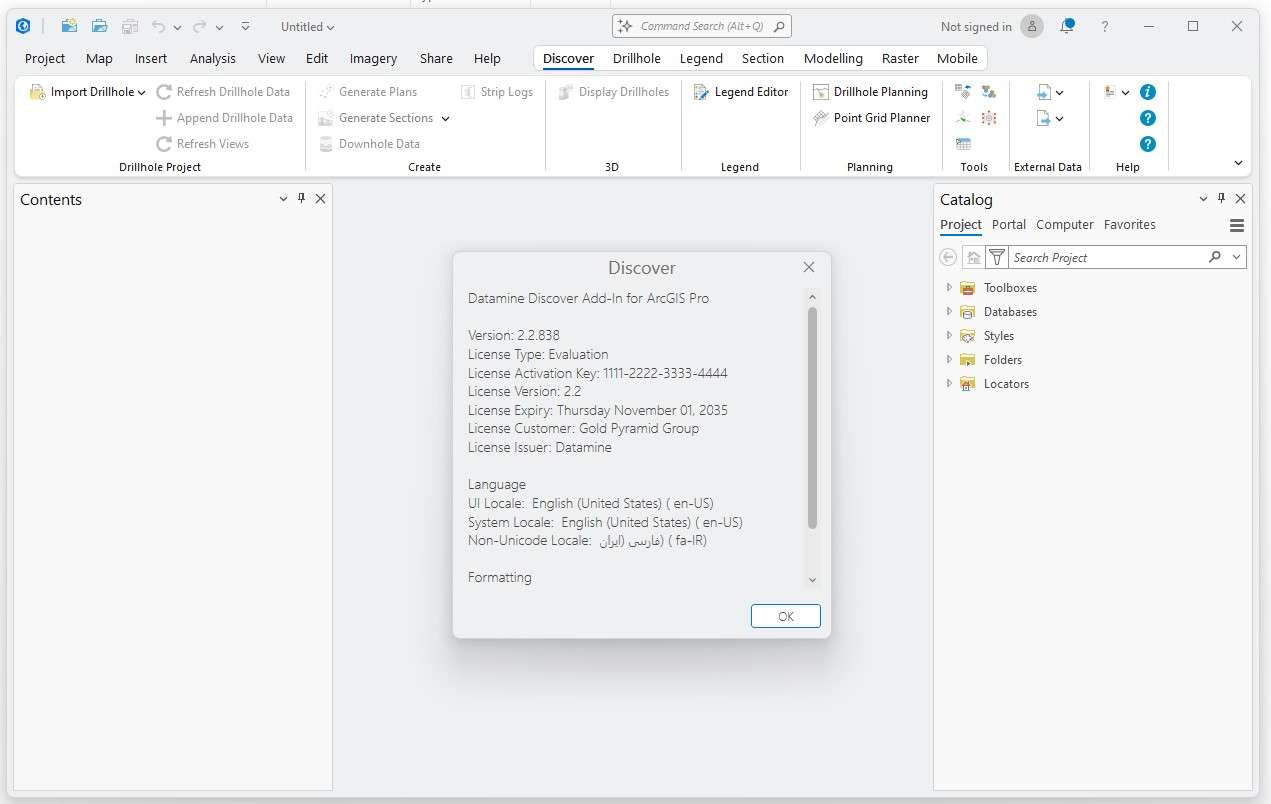Expand the Toolboxes tree node
The image size is (1271, 804).
pyautogui.click(x=949, y=288)
